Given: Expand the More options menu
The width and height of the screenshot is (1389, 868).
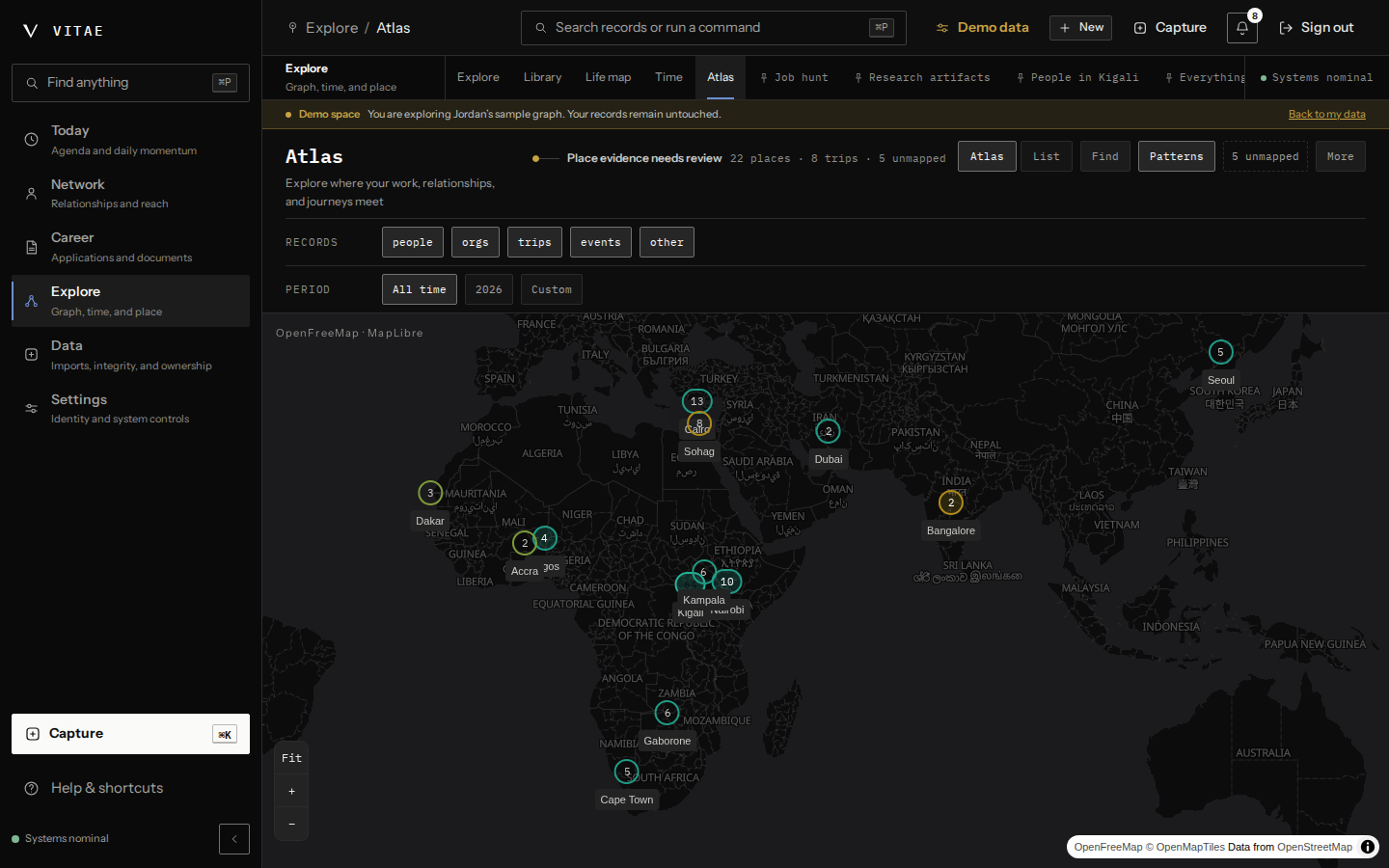Looking at the screenshot, I should coord(1341,156).
